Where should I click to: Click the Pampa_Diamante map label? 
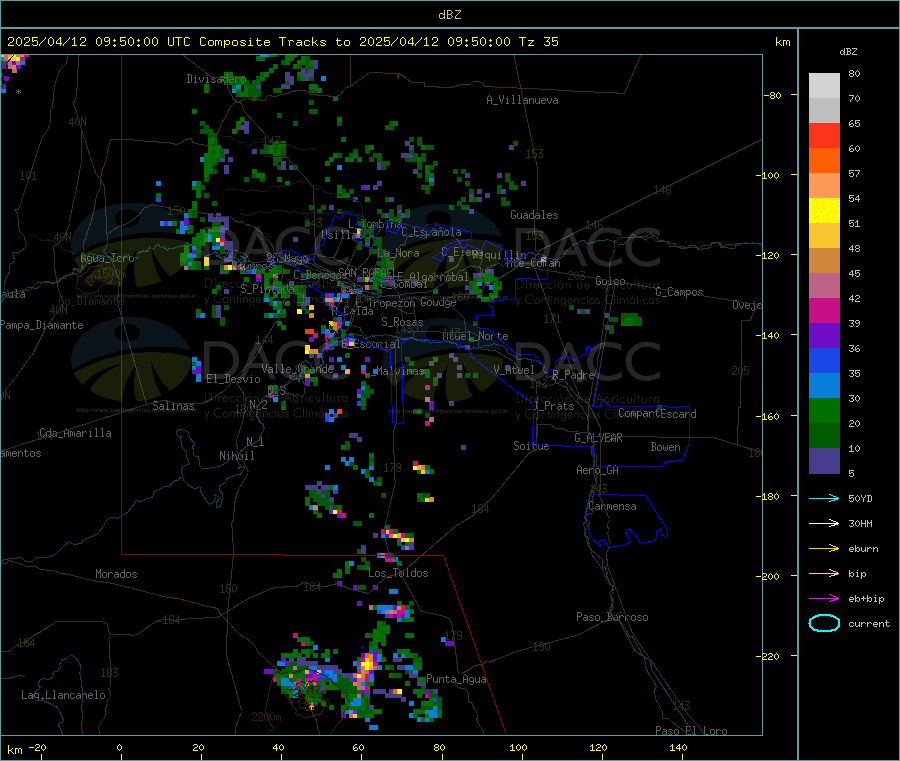coord(42,325)
